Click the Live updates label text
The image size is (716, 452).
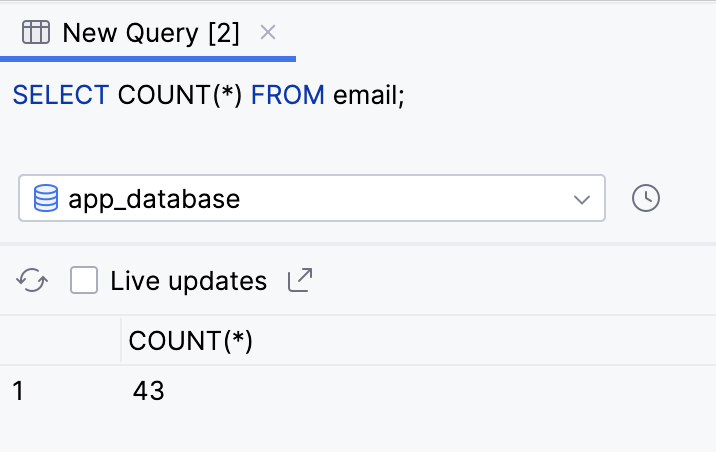coord(189,281)
